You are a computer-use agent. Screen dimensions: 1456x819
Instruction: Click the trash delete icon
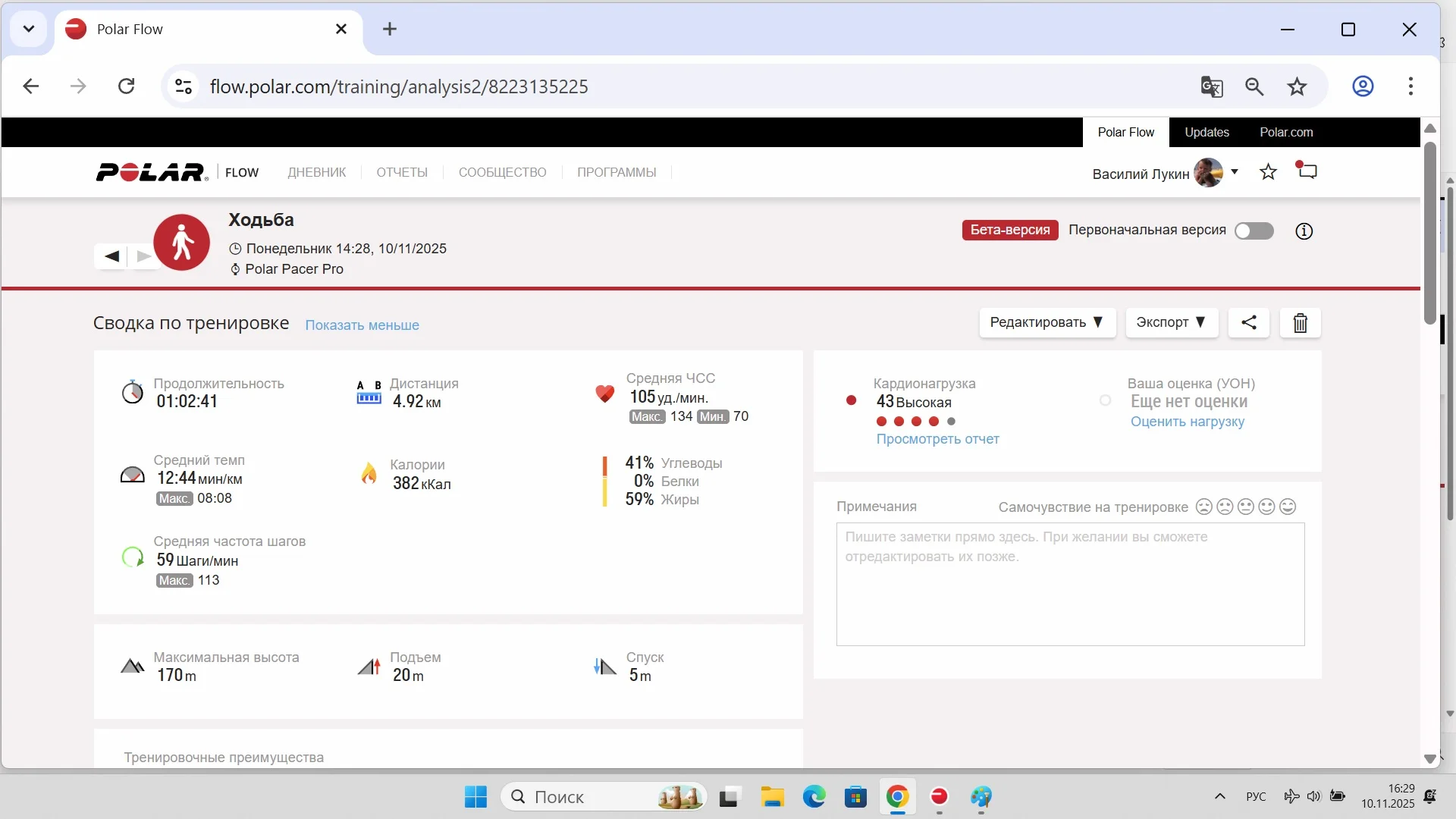click(x=1300, y=323)
